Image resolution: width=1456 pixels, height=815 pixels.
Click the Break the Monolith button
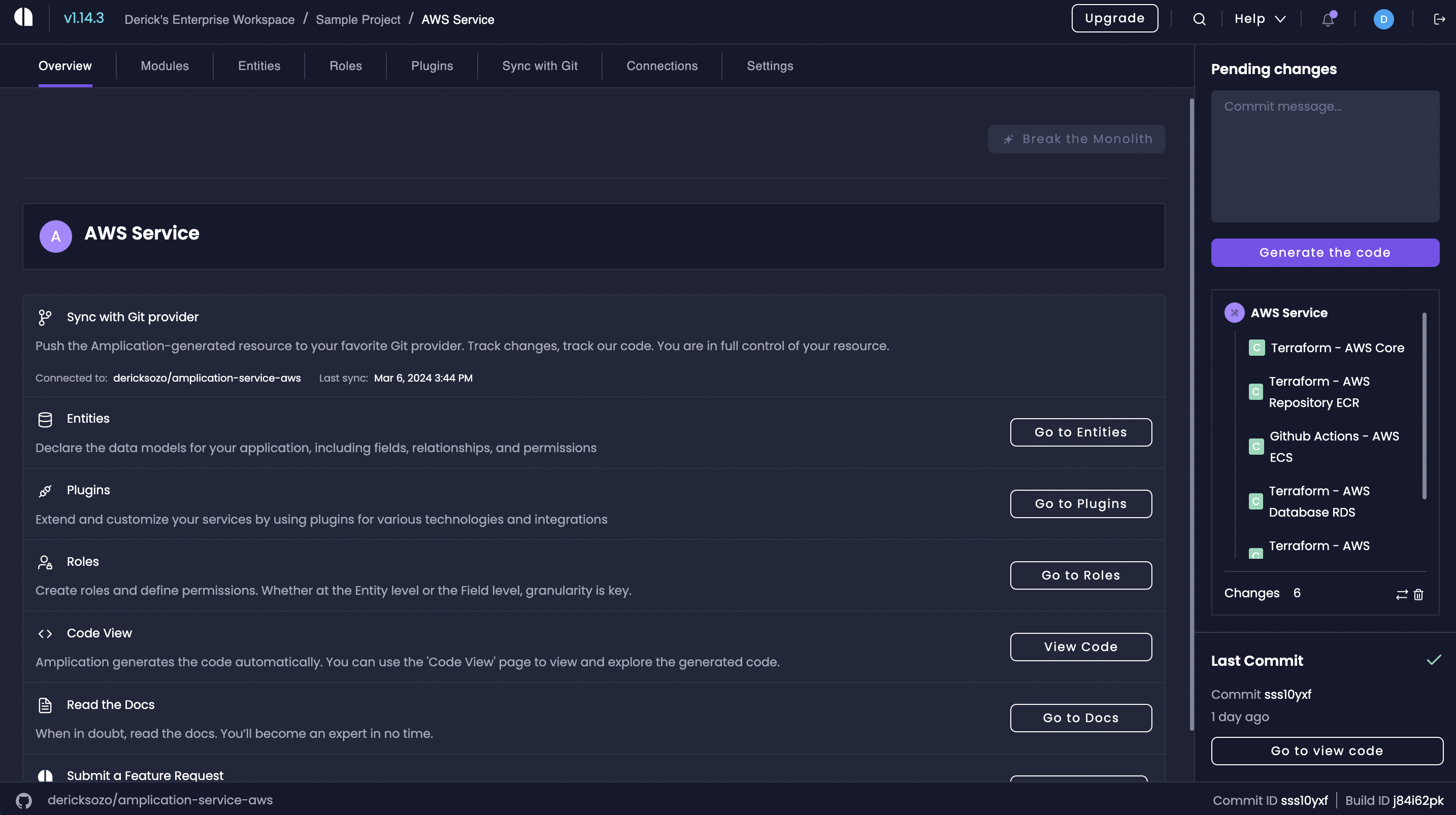coord(1076,139)
